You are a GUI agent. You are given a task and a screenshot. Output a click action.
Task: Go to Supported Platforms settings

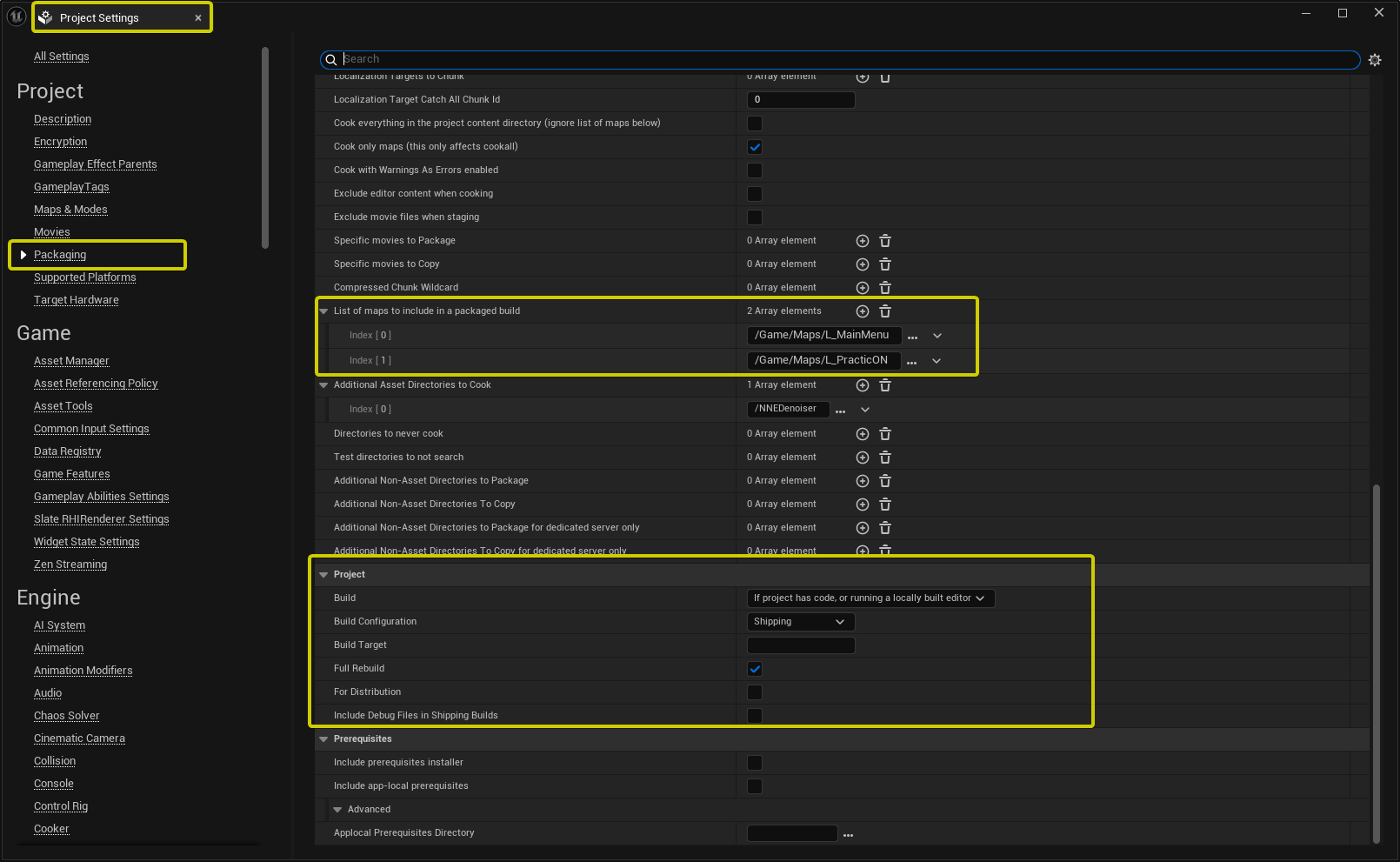pos(84,277)
